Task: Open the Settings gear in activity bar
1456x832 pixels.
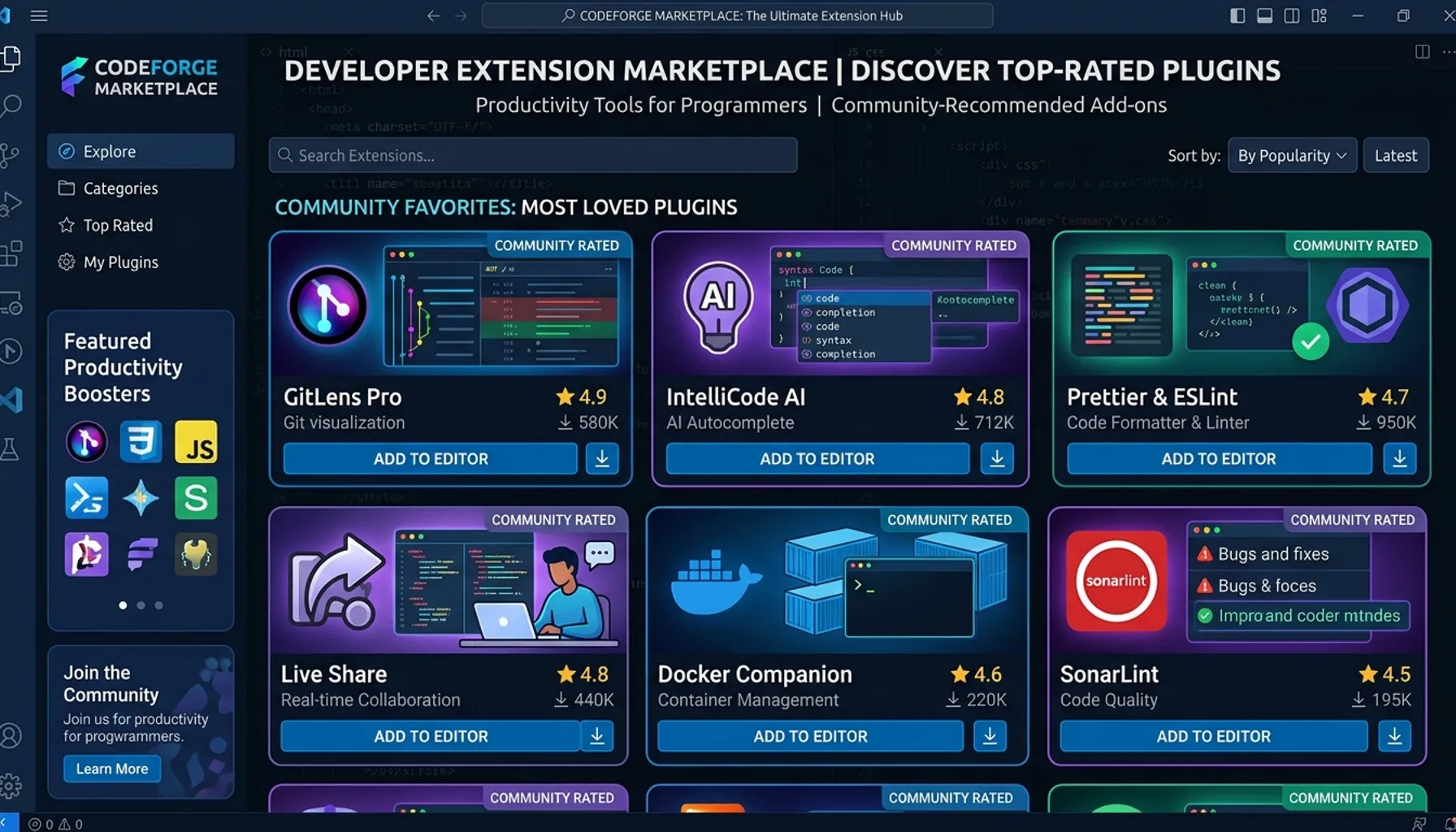Action: tap(11, 785)
